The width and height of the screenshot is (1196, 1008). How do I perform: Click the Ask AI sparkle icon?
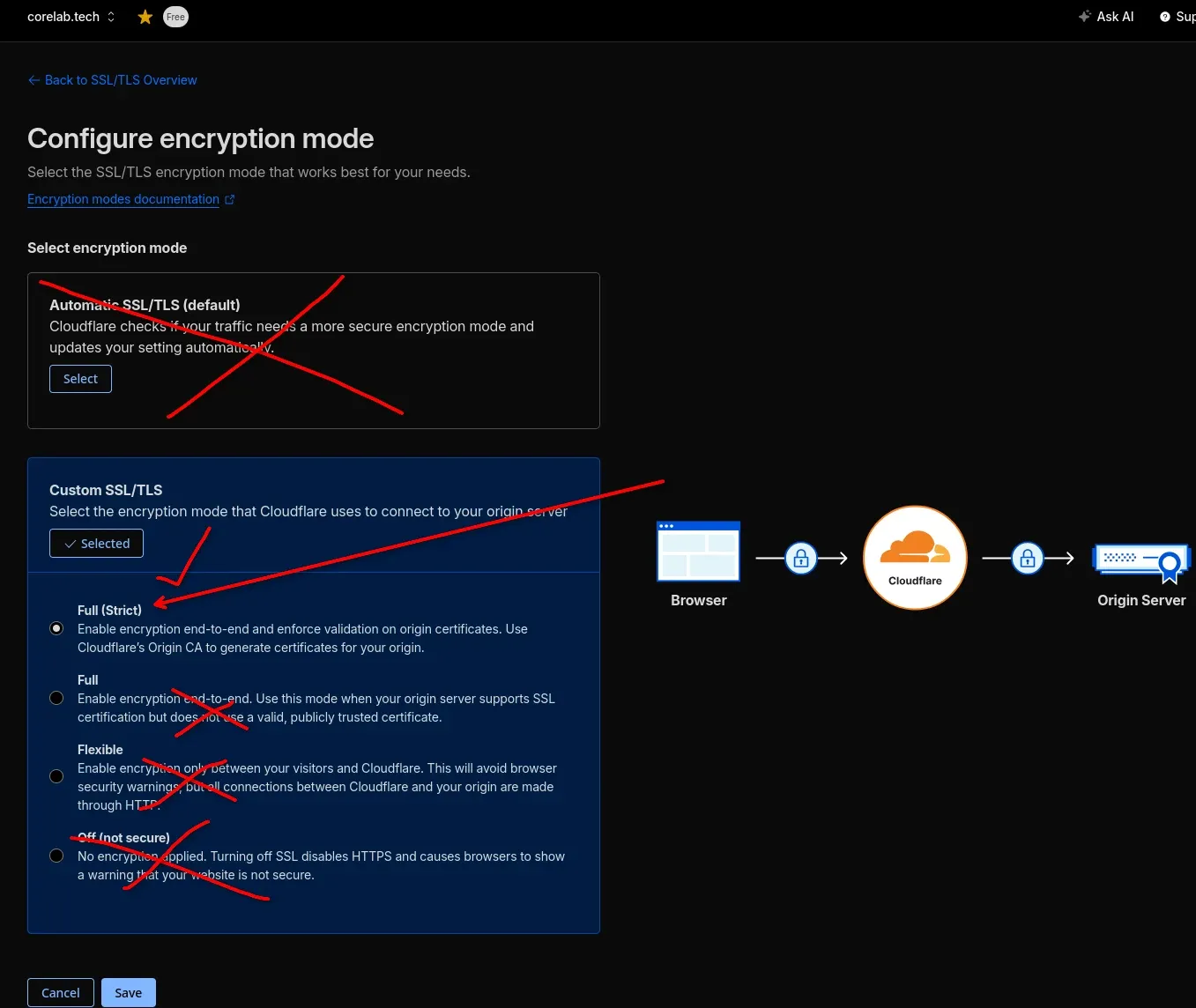1085,17
